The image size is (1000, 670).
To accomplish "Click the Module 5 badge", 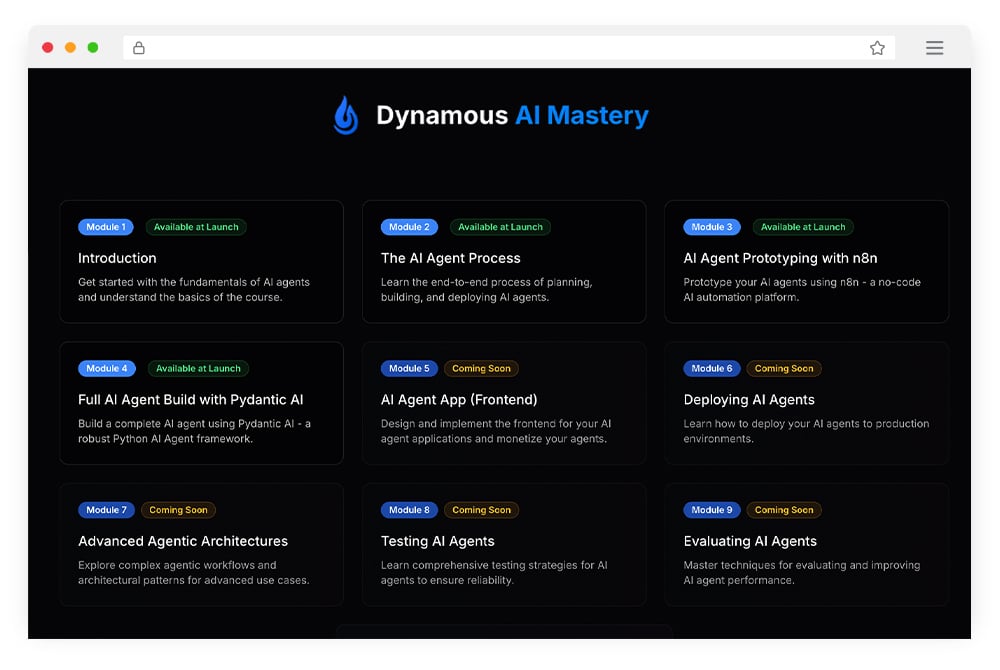I will (409, 368).
